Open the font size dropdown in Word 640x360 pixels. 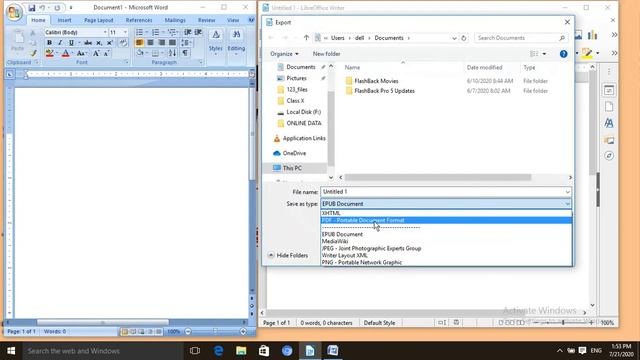coord(125,32)
